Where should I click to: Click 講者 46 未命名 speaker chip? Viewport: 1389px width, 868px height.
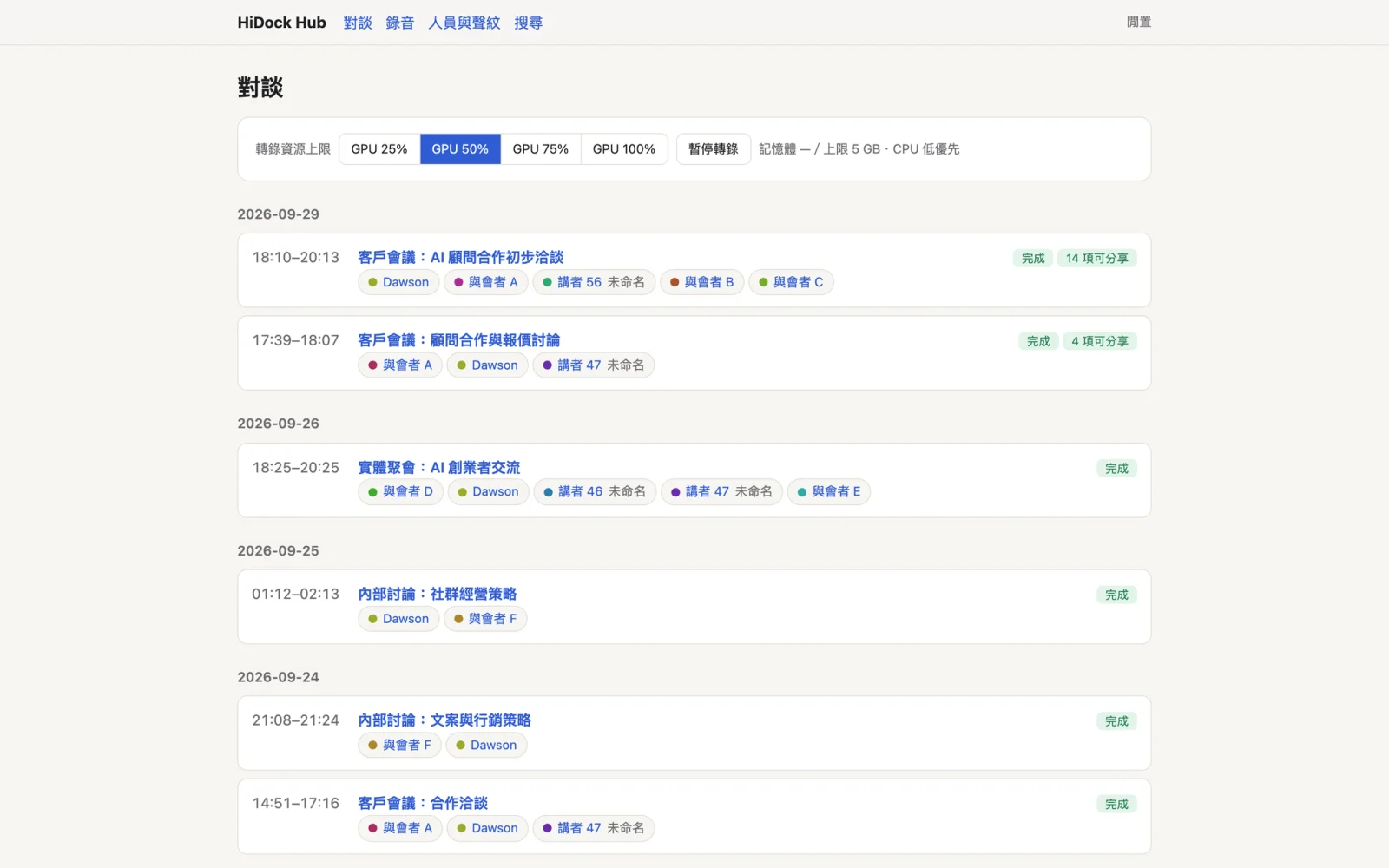point(595,492)
